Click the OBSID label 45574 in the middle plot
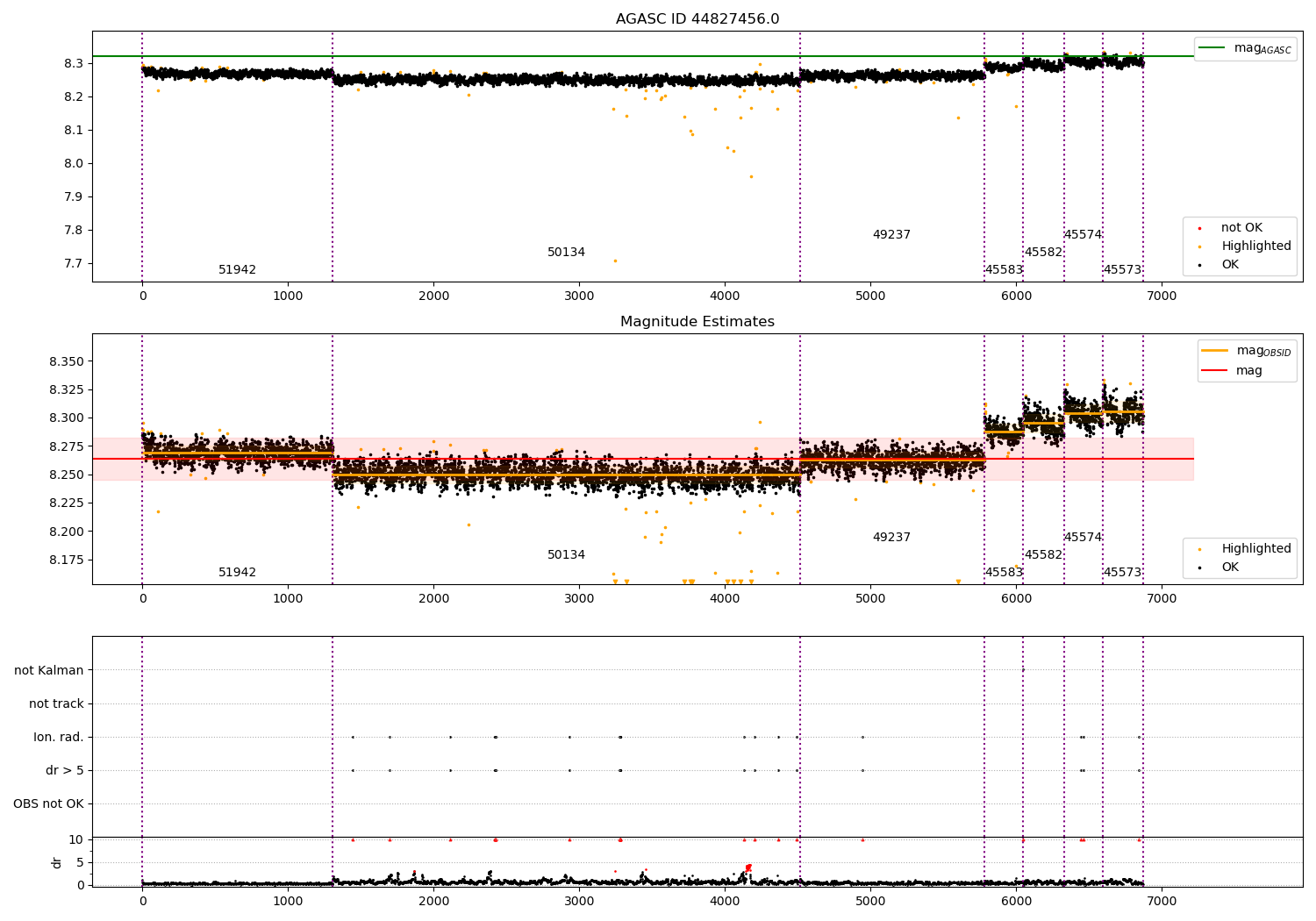The width and height of the screenshot is (1316, 921). (1083, 538)
